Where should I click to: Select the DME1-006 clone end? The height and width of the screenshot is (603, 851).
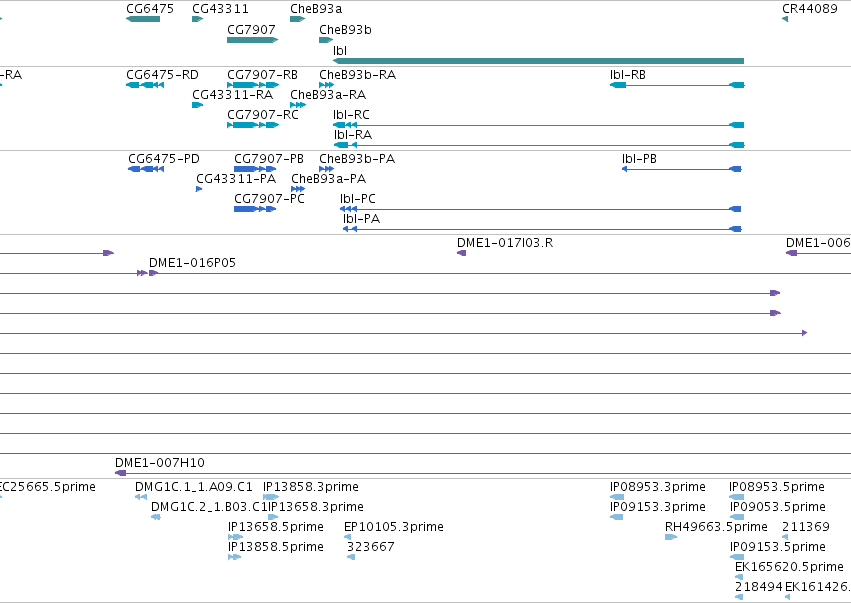click(x=792, y=253)
